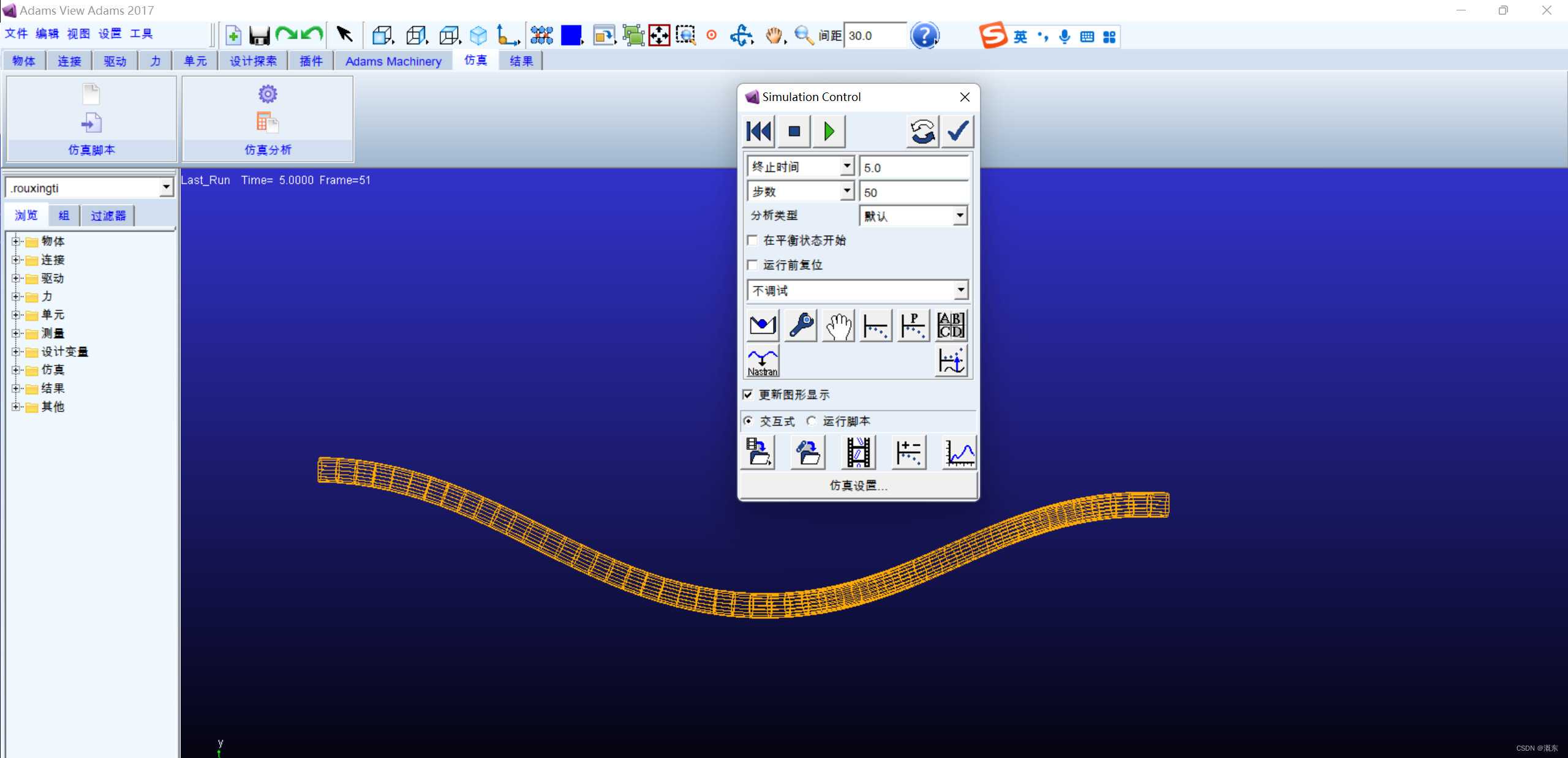The image size is (1568, 758).
Task: Toggle the 更新图形显示 checkbox
Action: point(748,394)
